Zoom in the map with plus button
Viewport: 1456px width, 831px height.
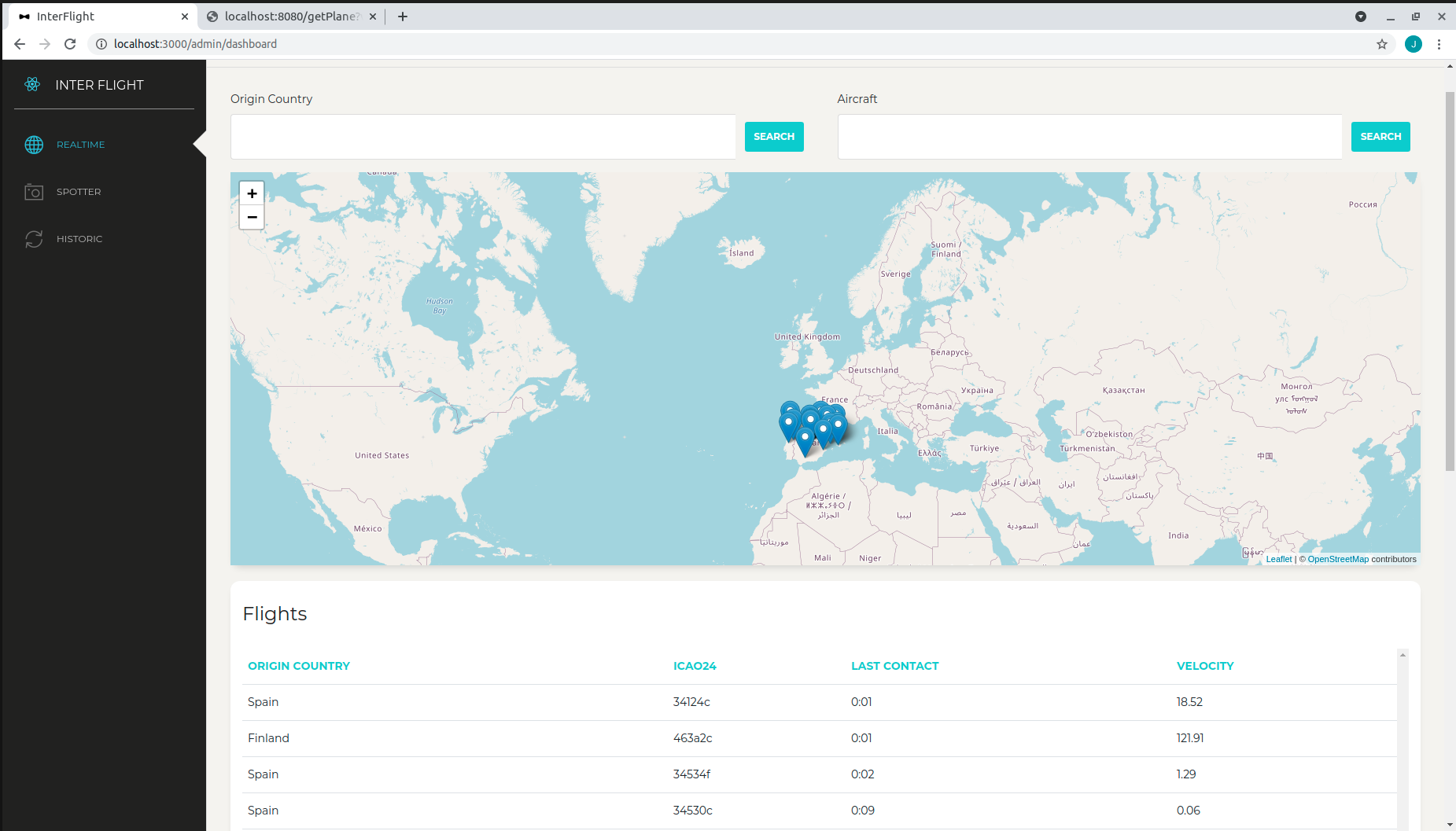tap(252, 193)
